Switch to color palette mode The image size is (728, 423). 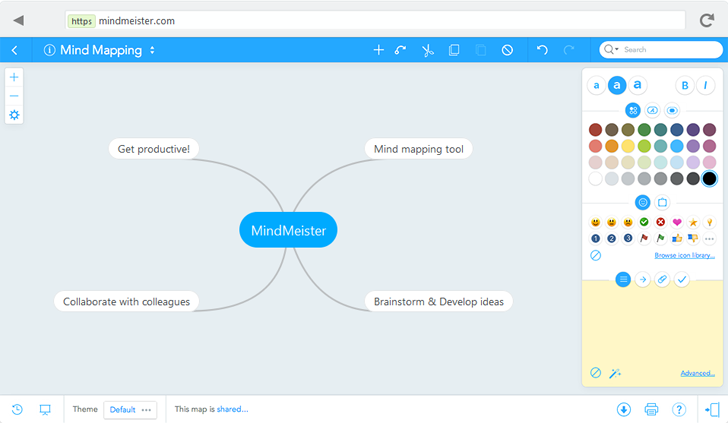(633, 111)
